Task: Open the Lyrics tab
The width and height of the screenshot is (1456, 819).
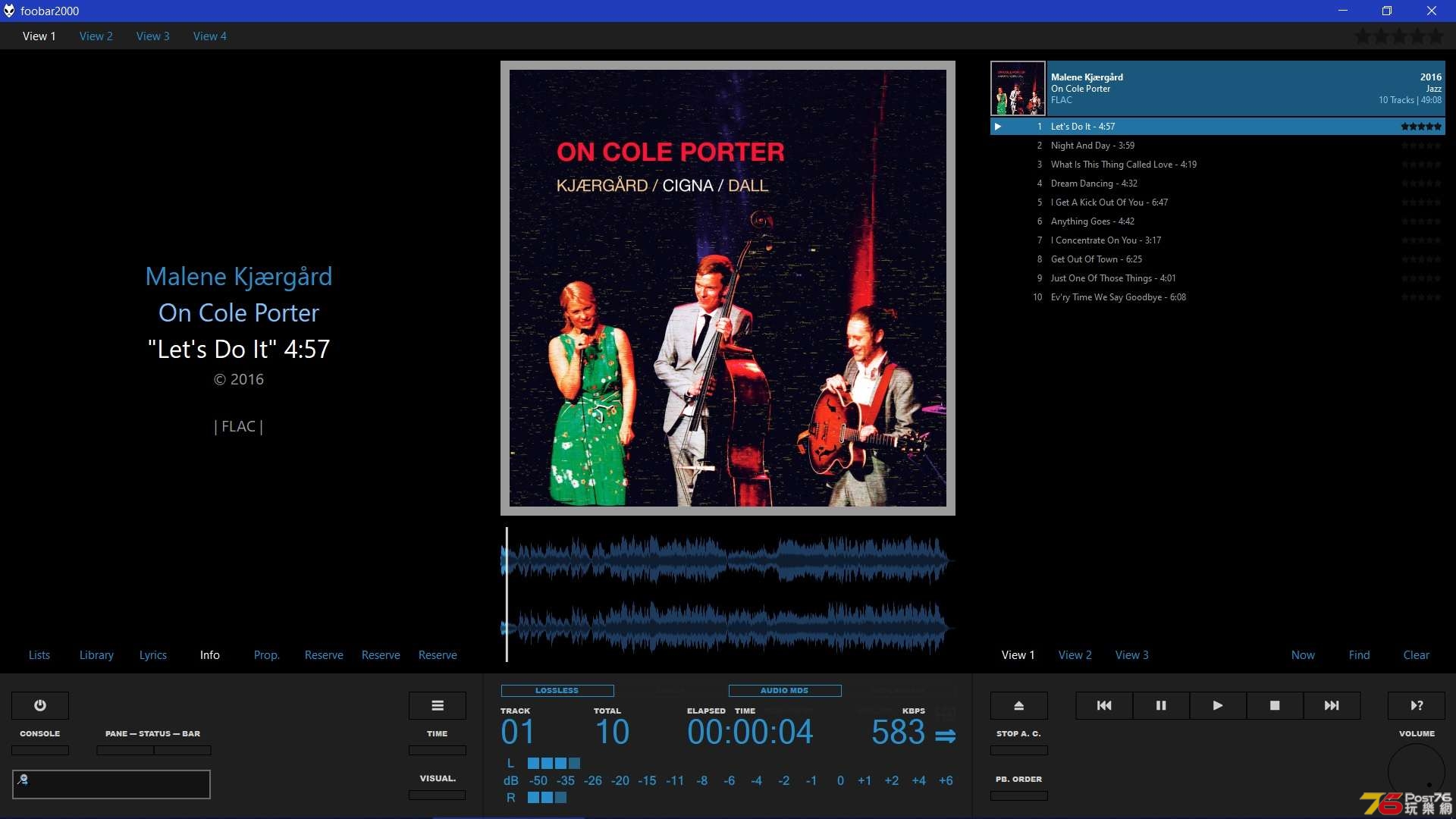Action: tap(153, 655)
